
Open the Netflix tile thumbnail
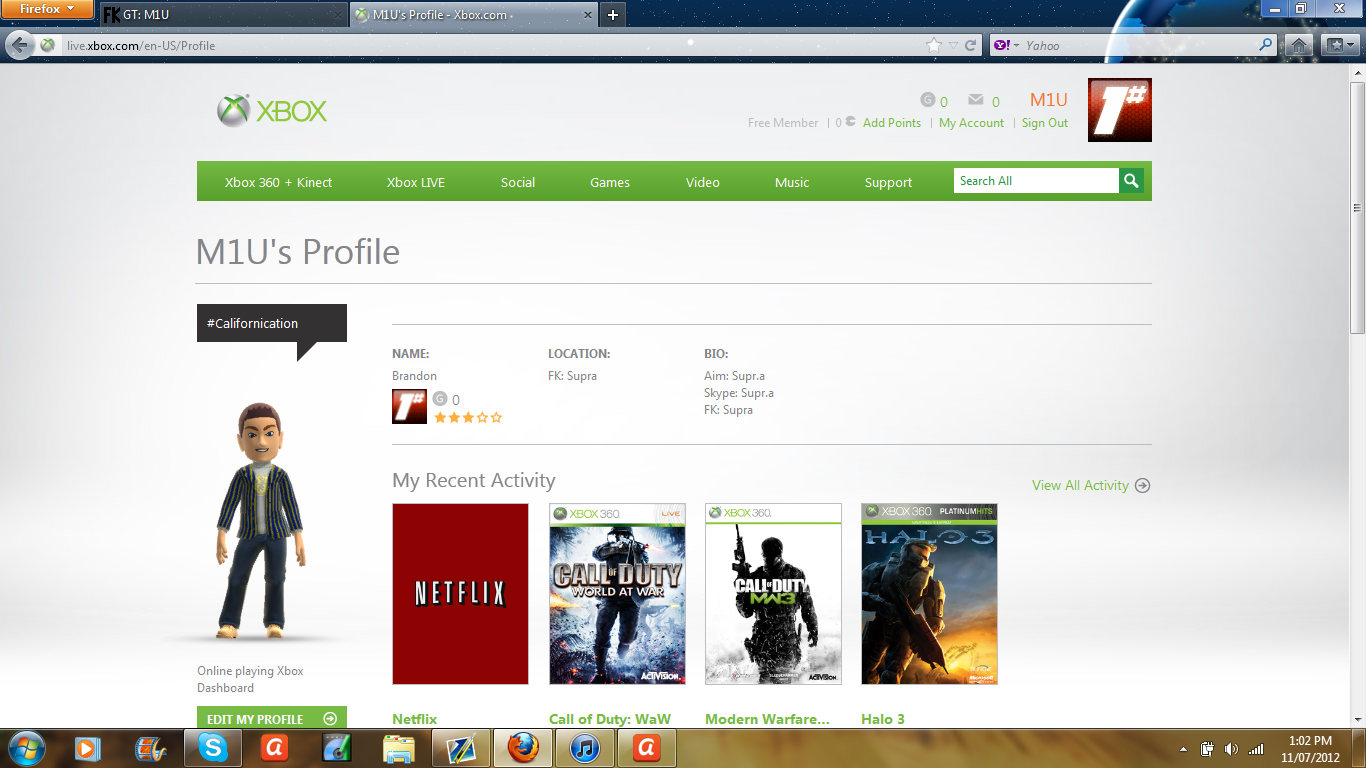pyautogui.click(x=460, y=594)
